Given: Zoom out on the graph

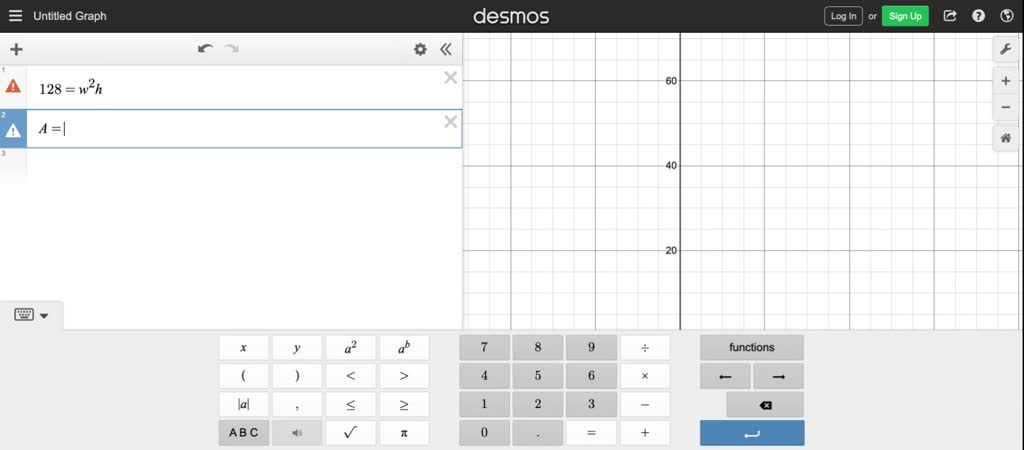Looking at the screenshot, I should pos(1005,107).
